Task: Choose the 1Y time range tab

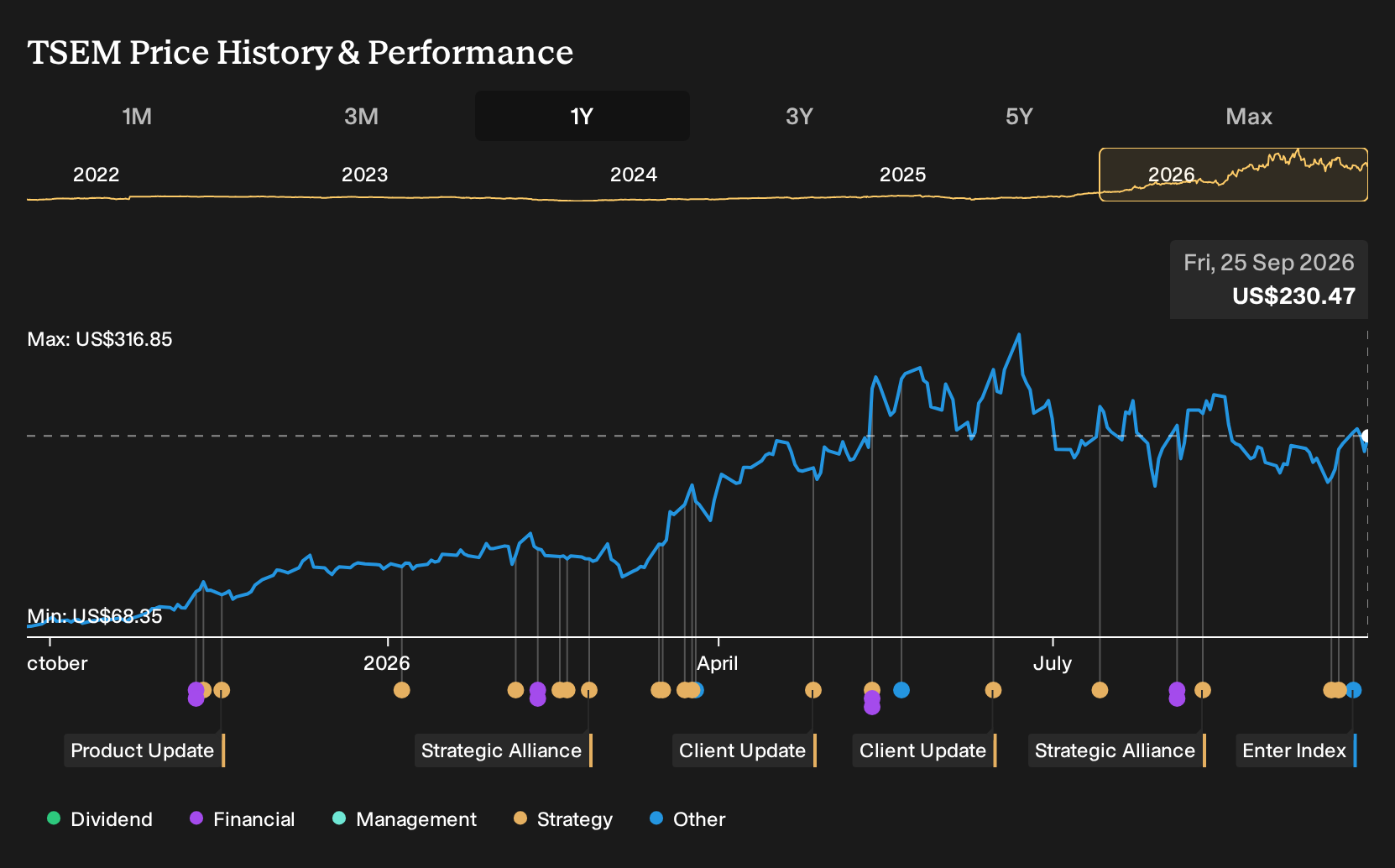Action: [583, 116]
